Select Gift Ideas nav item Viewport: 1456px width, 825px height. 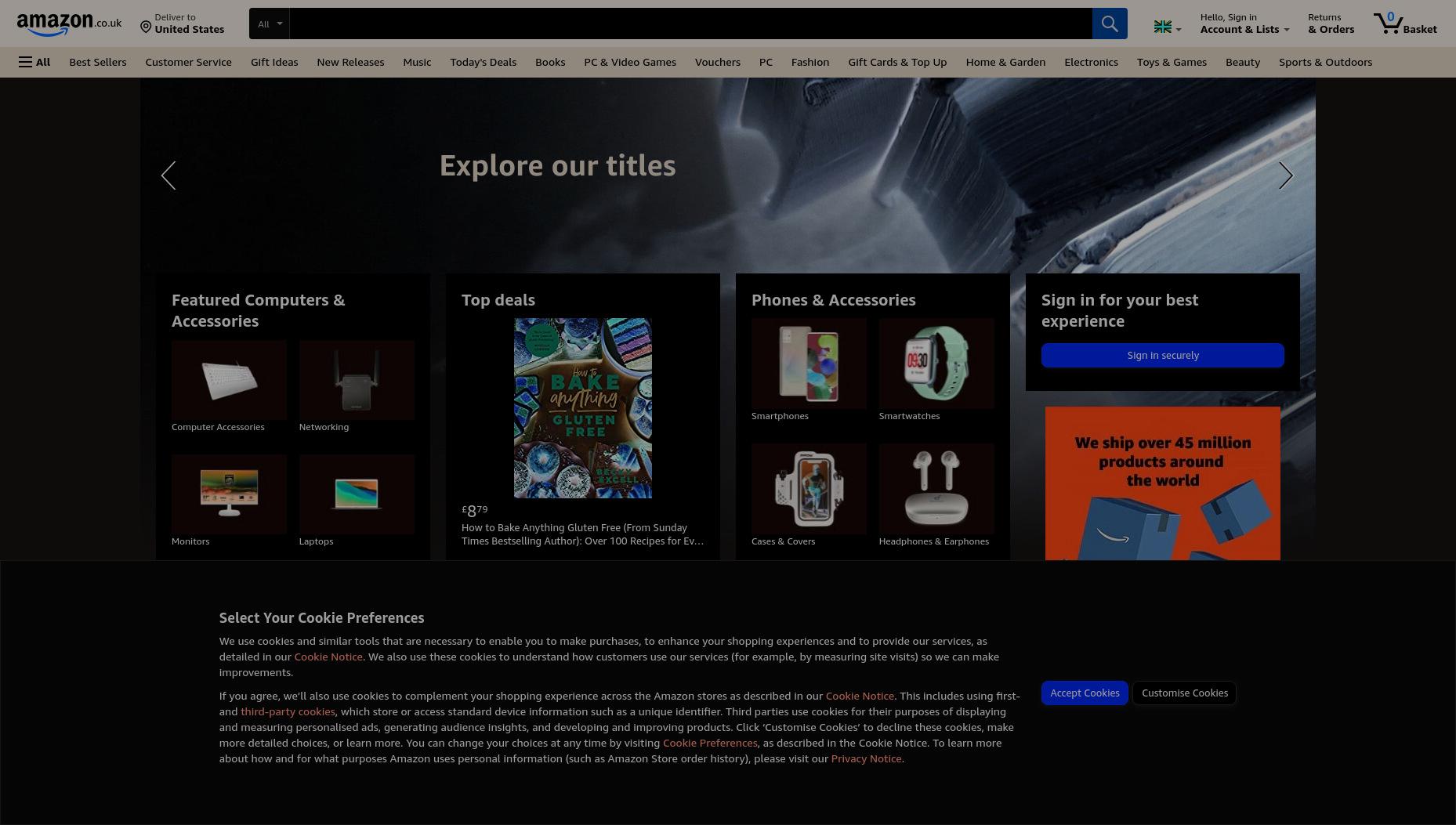point(274,62)
